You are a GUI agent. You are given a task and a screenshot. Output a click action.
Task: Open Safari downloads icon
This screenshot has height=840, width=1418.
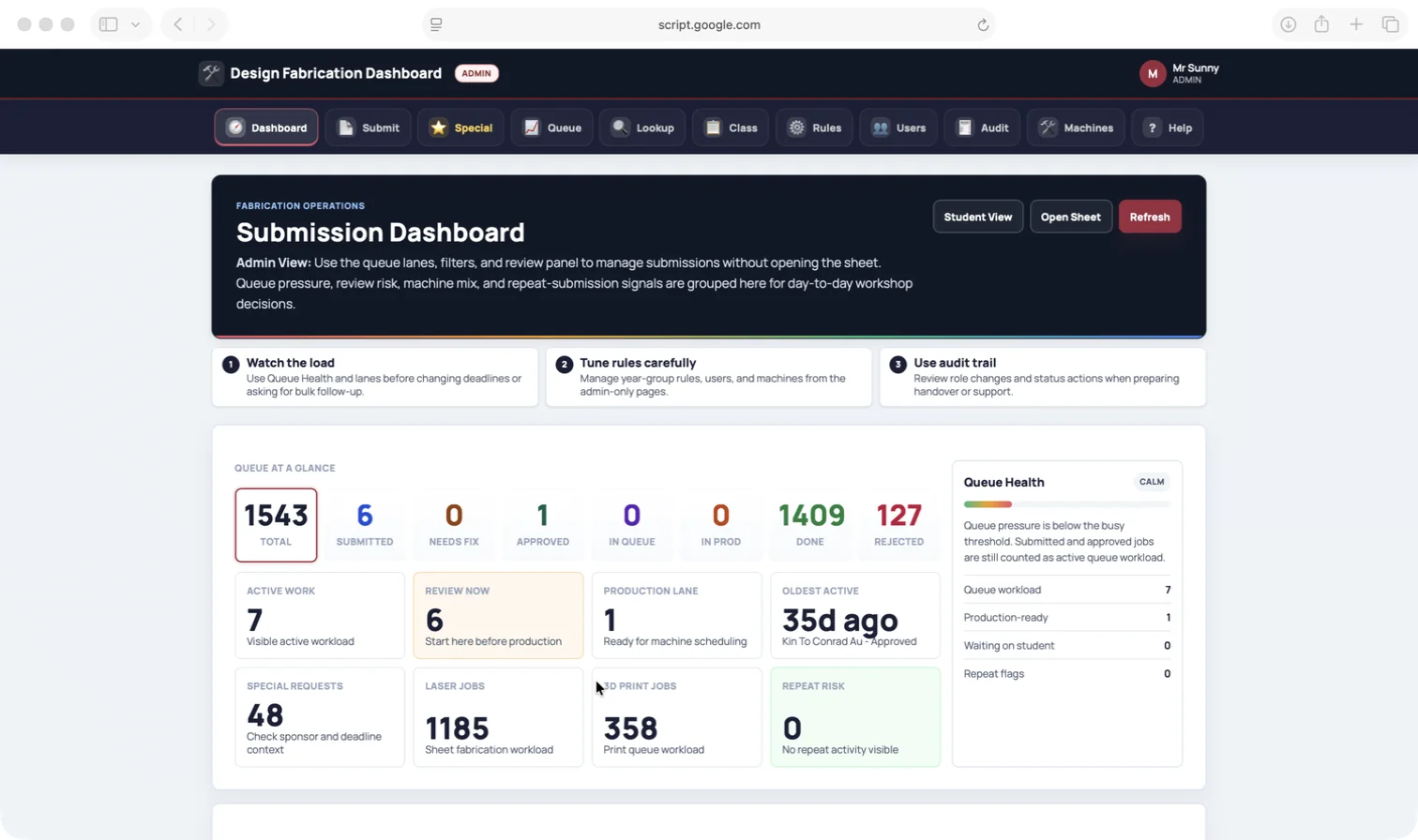(x=1289, y=24)
